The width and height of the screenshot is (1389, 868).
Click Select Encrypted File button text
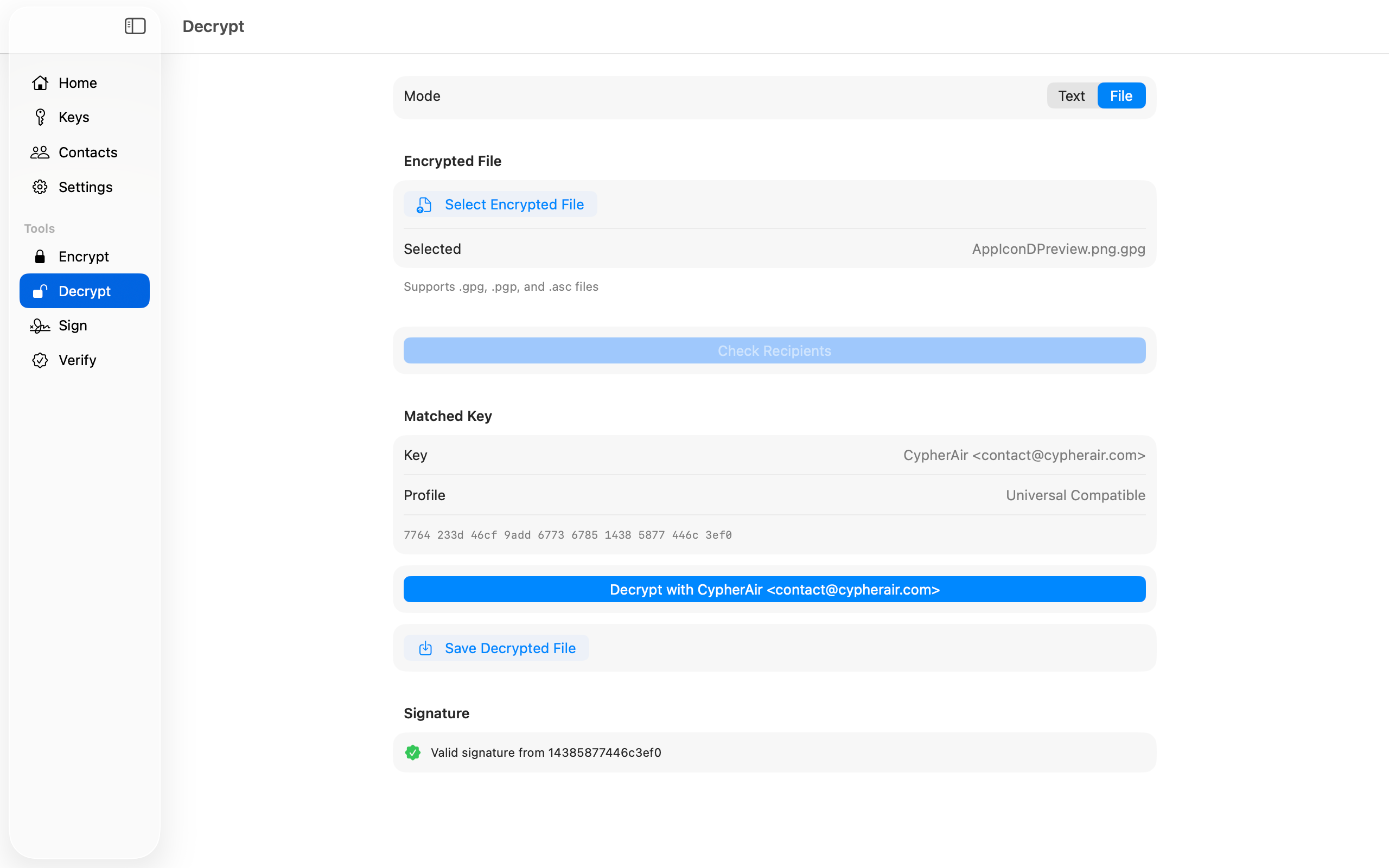(514, 205)
